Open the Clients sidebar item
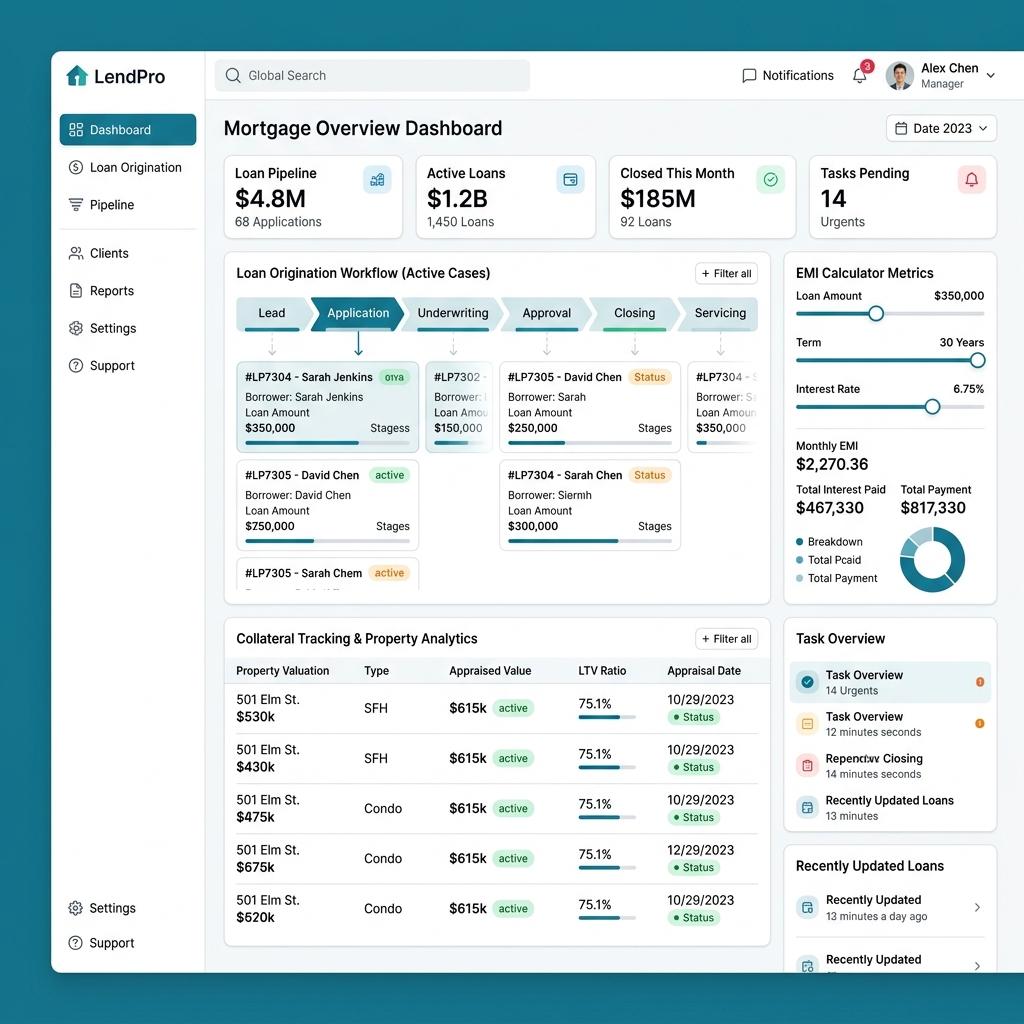1024x1024 pixels. coord(128,253)
